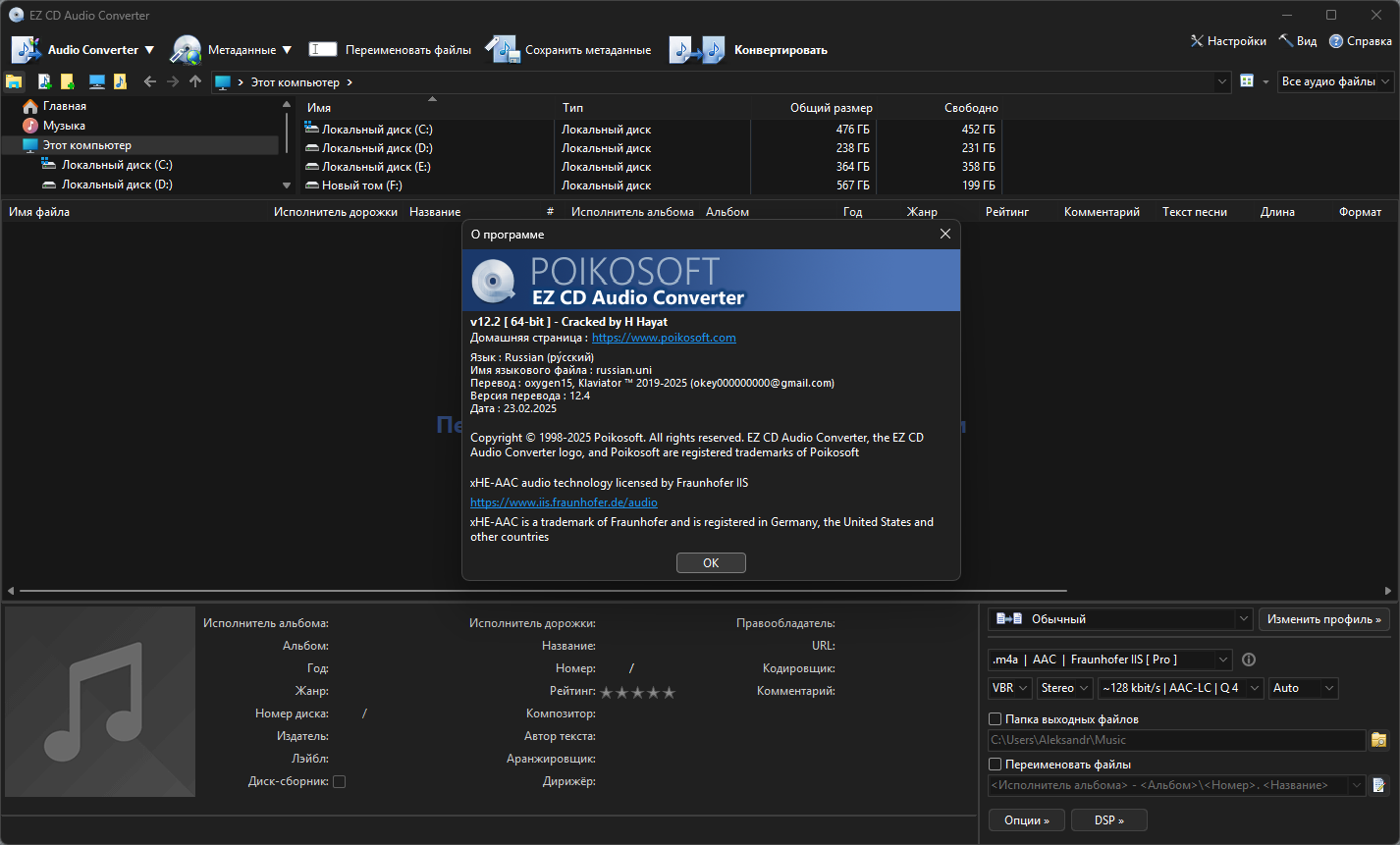
Task: Click the Опции » button
Action: 1027,819
